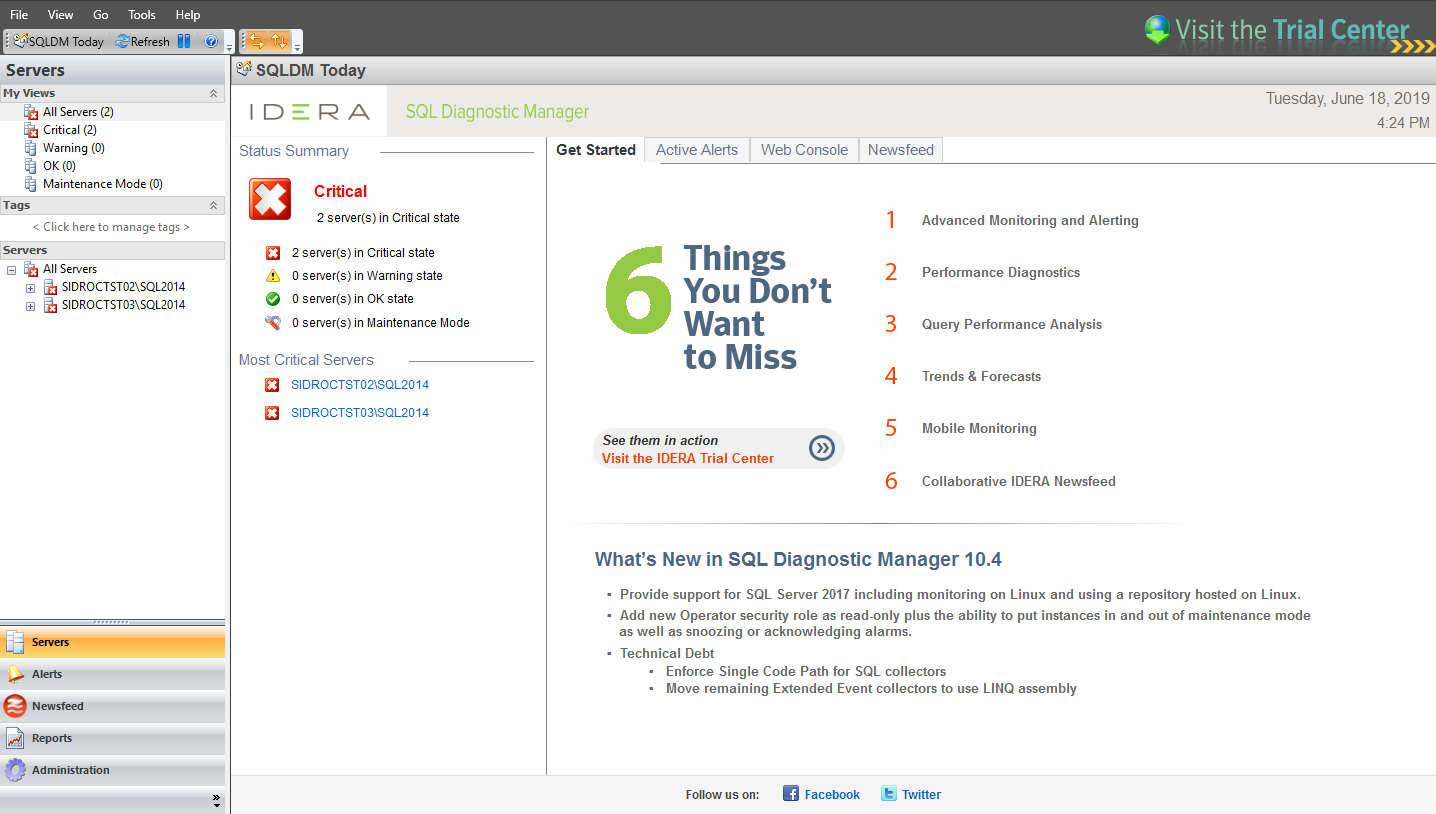The width and height of the screenshot is (1436, 814).
Task: Collapse the My Views section
Action: point(213,93)
